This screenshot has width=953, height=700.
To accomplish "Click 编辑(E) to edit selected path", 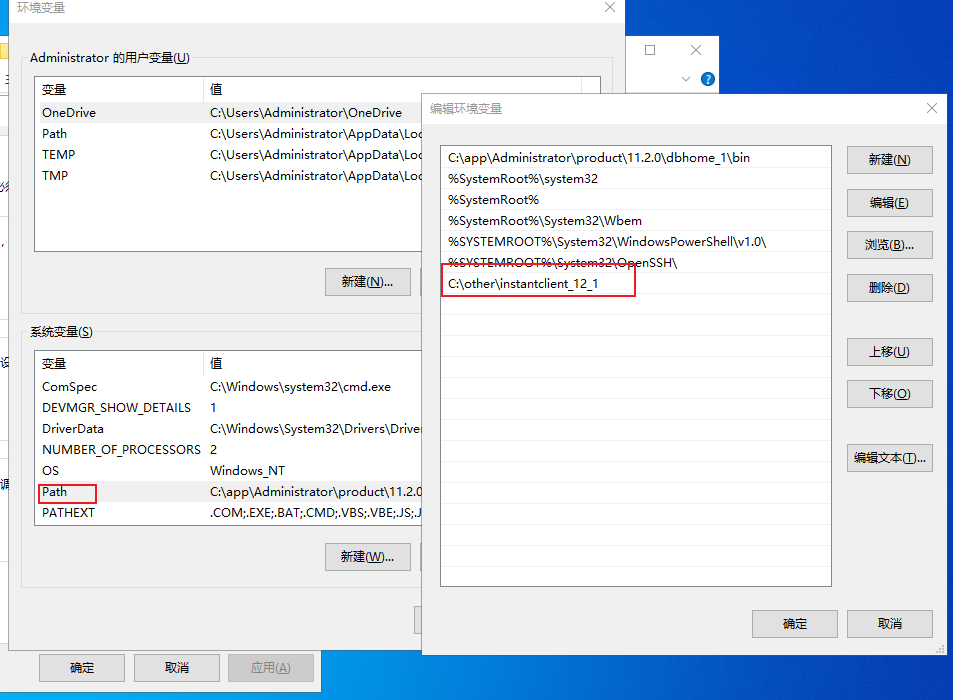I will 889,202.
